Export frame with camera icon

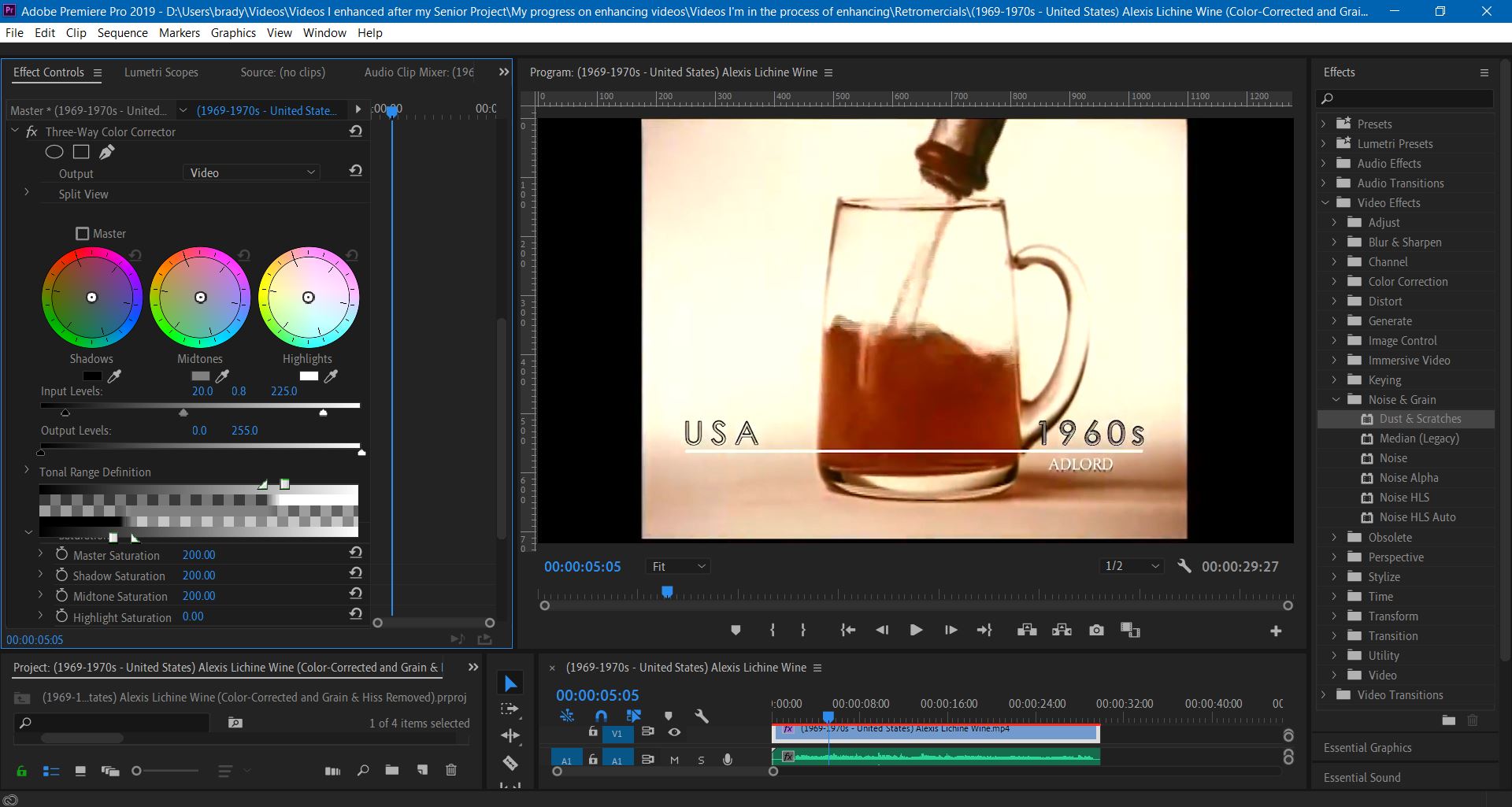tap(1096, 630)
